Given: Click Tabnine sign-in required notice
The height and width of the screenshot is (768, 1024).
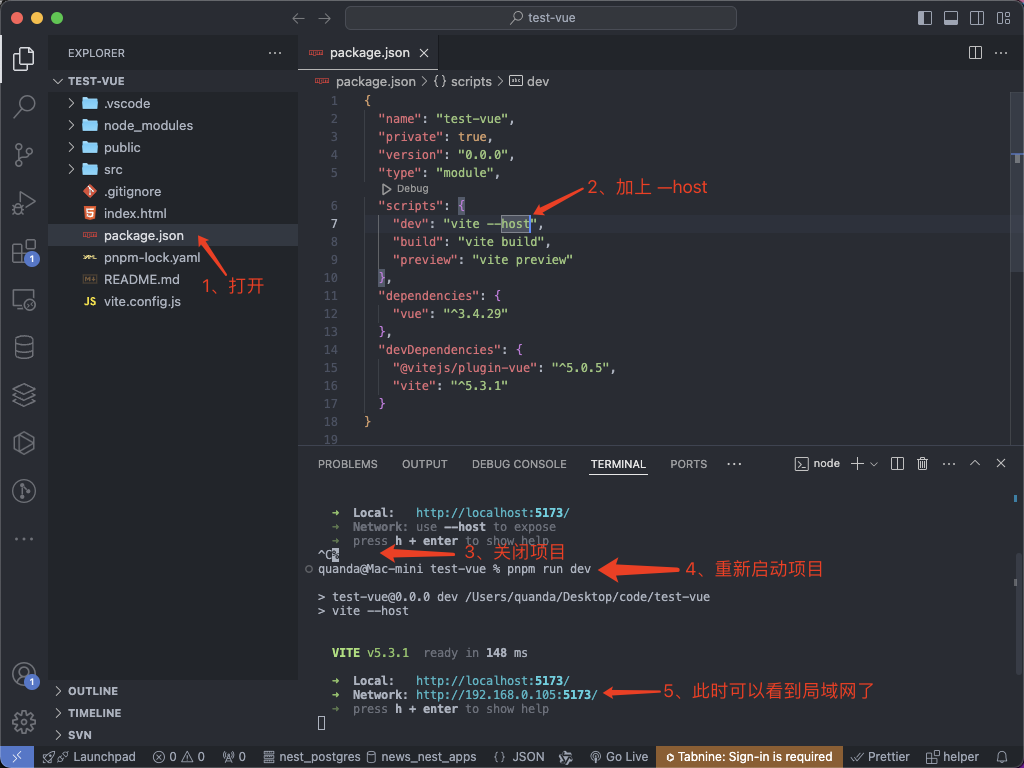Looking at the screenshot, I should click(x=749, y=757).
